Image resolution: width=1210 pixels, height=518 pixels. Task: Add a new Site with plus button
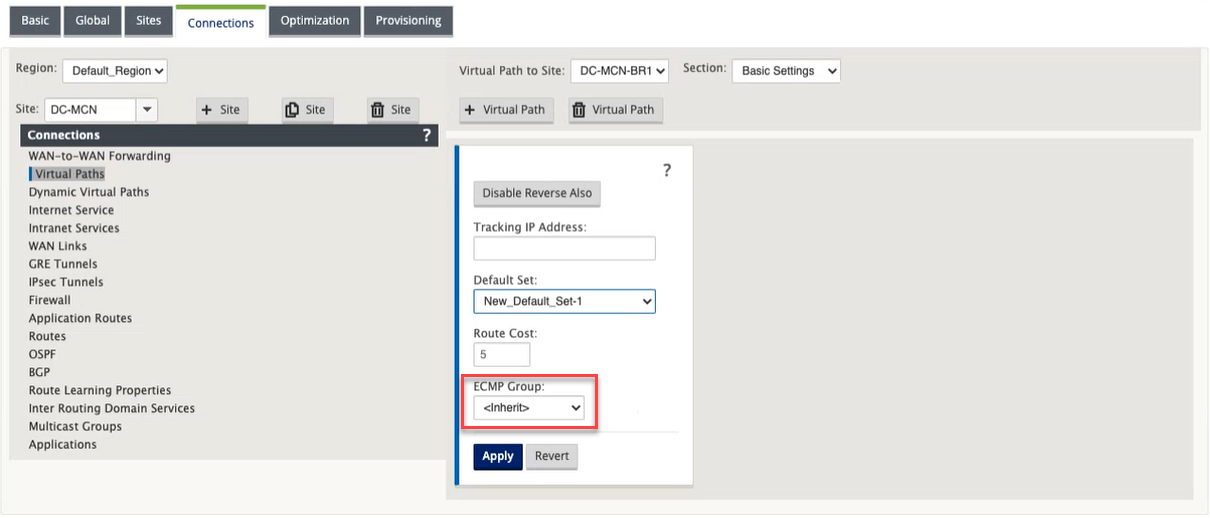click(221, 110)
